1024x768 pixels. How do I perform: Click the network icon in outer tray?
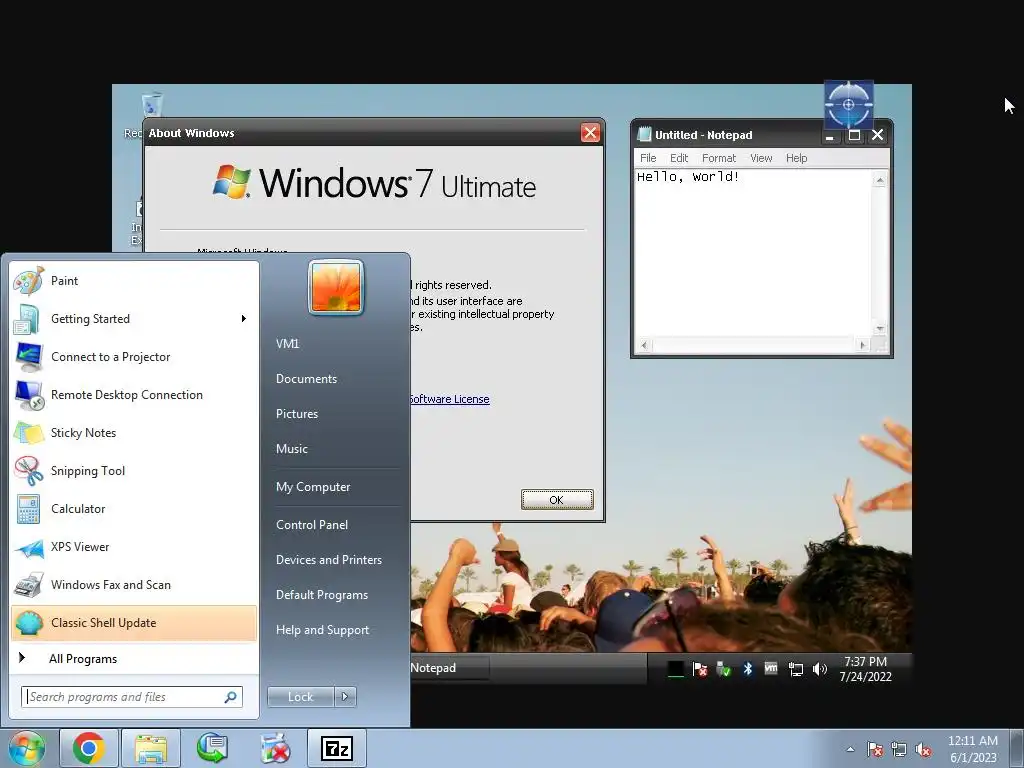tap(899, 749)
